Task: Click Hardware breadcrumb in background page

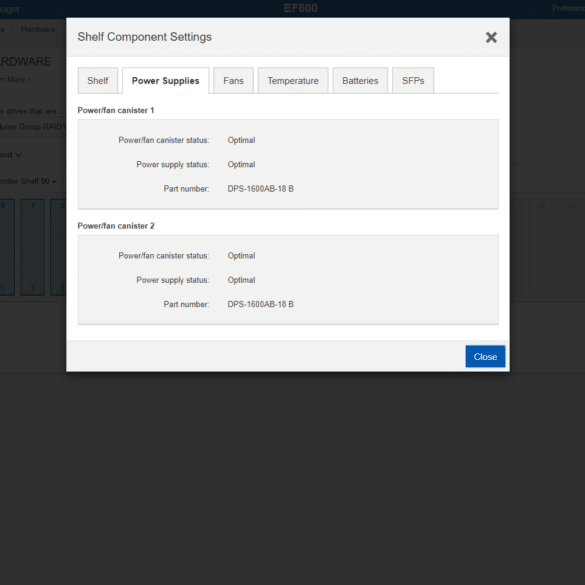Action: click(x=38, y=29)
